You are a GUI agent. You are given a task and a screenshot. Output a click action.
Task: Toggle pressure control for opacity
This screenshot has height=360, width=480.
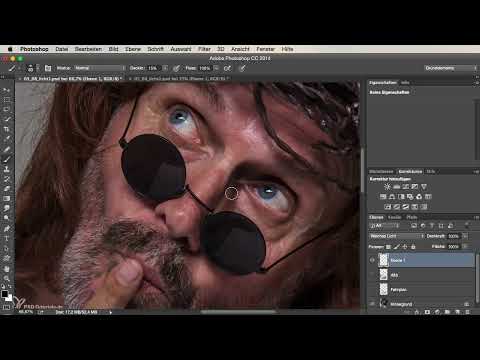176,68
